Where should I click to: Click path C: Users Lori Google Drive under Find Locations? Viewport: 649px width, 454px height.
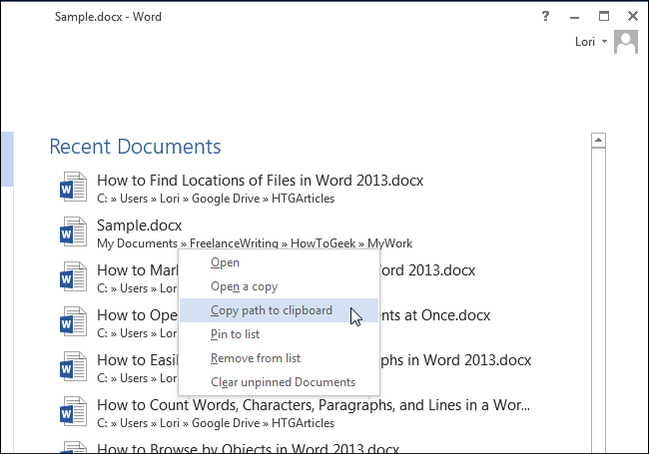click(216, 199)
